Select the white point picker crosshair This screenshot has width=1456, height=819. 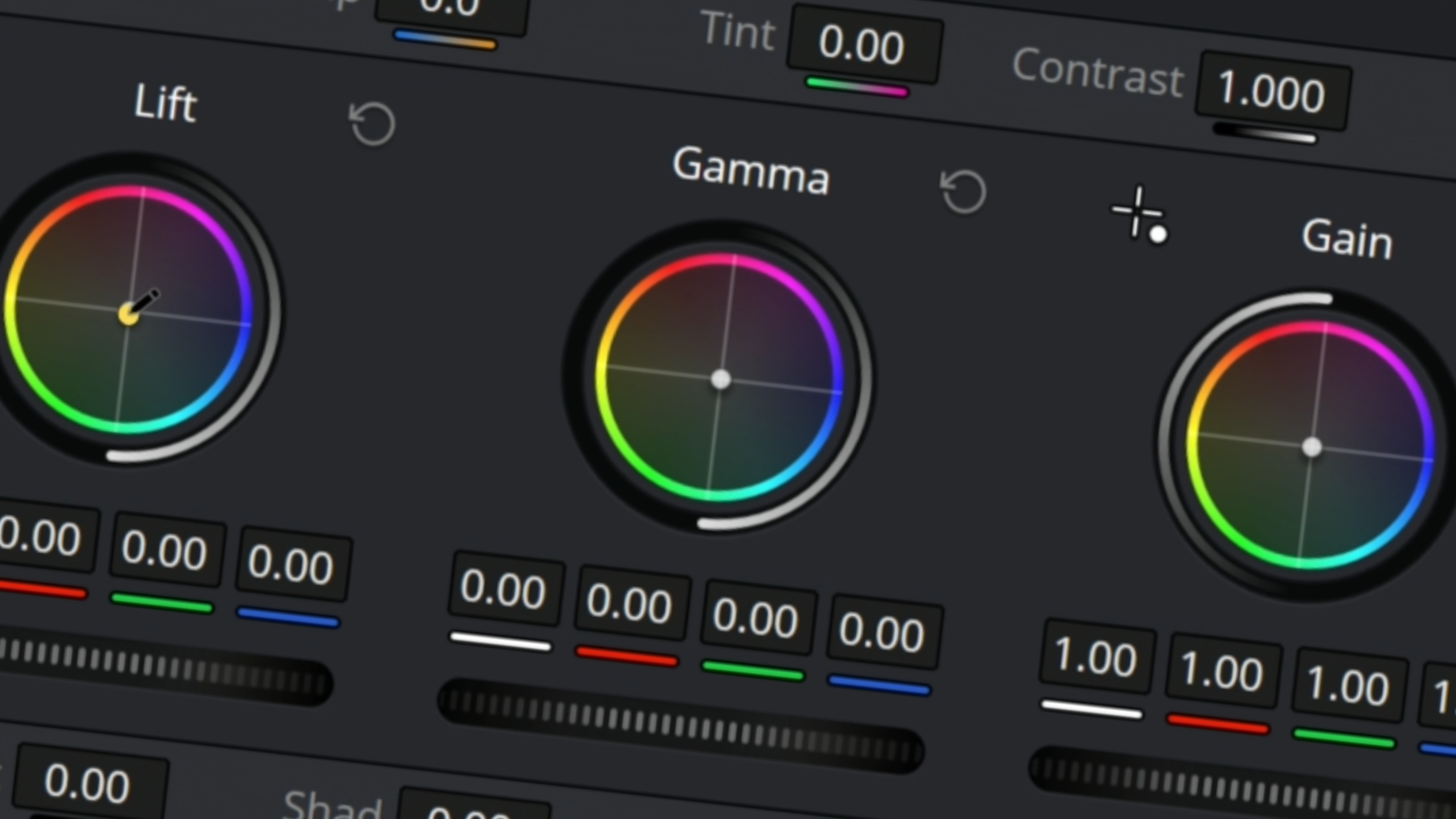pos(1138,212)
